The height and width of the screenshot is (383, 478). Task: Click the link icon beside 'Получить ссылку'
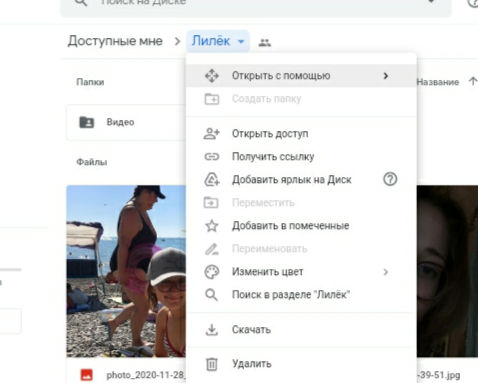[212, 156]
